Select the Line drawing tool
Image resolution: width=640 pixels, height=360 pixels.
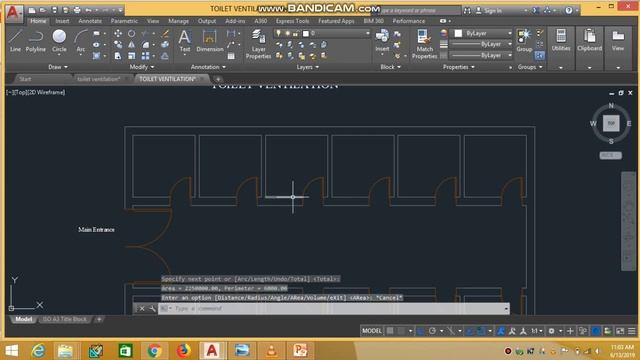[x=15, y=40]
